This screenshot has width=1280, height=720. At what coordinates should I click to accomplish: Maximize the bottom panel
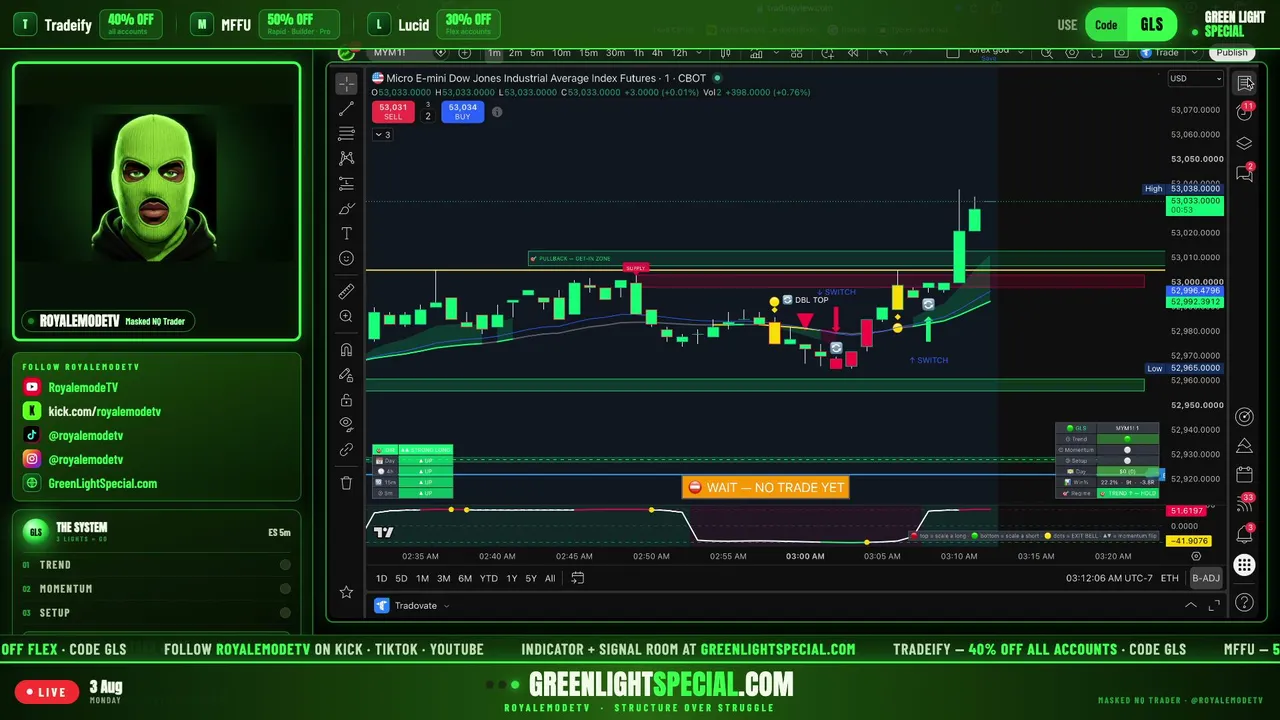(1214, 605)
